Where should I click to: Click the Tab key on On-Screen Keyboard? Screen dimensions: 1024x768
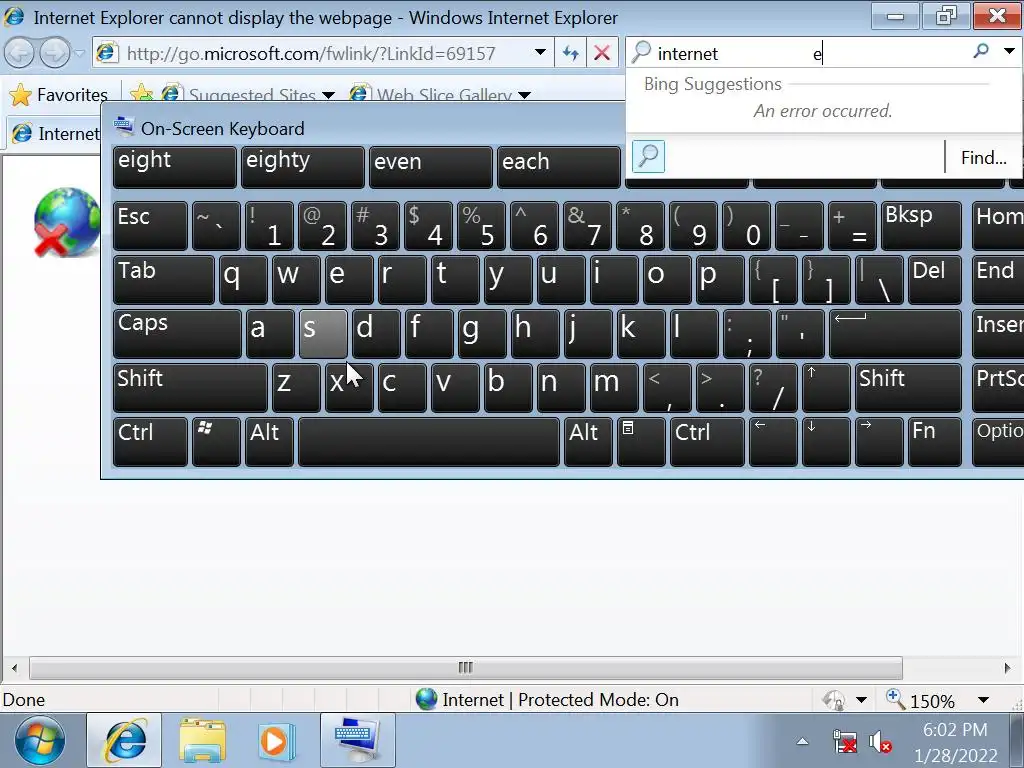163,280
